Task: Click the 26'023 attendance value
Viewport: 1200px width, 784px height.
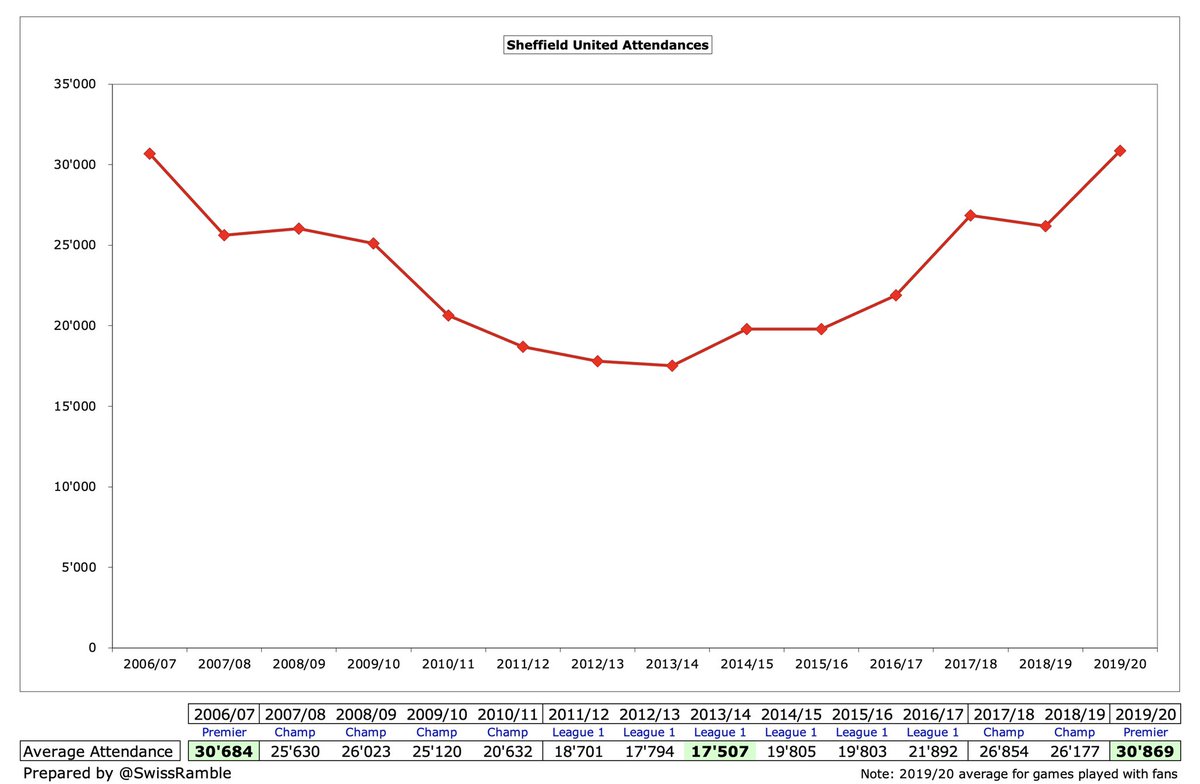Action: (364, 751)
